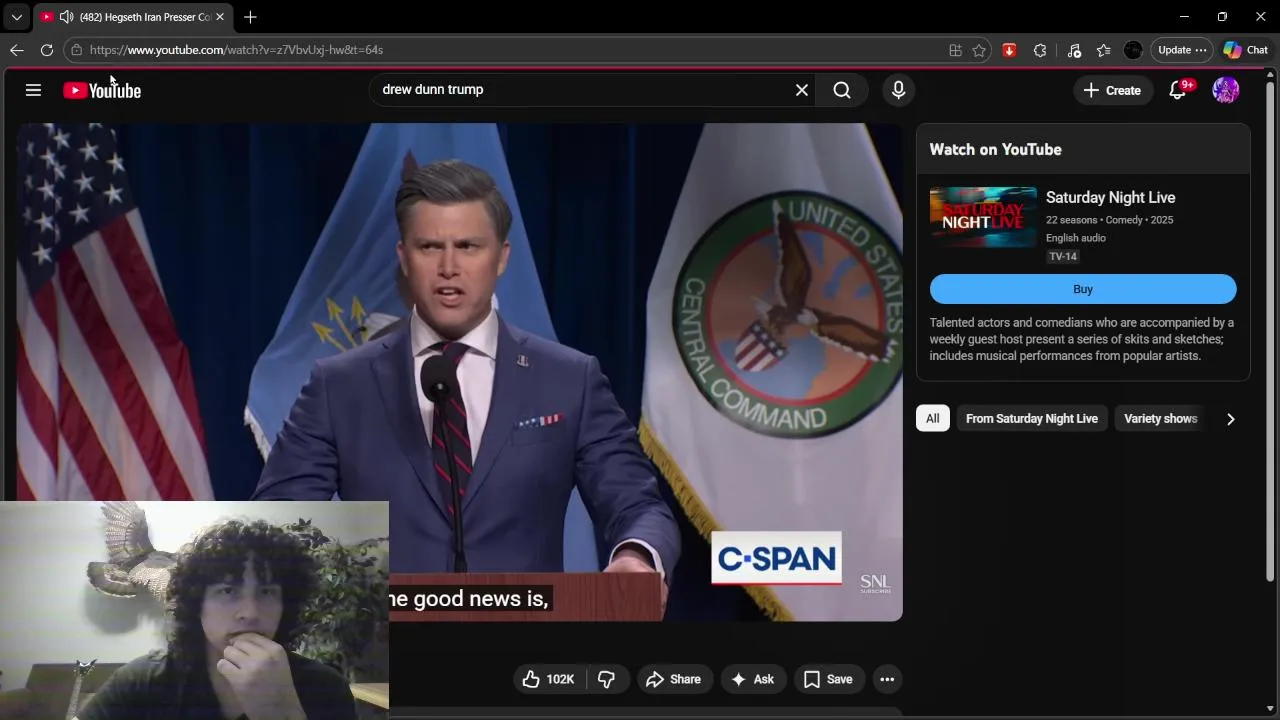Click the TV-14 rating badge
Screen dimensions: 1280x720
[x=1063, y=257]
